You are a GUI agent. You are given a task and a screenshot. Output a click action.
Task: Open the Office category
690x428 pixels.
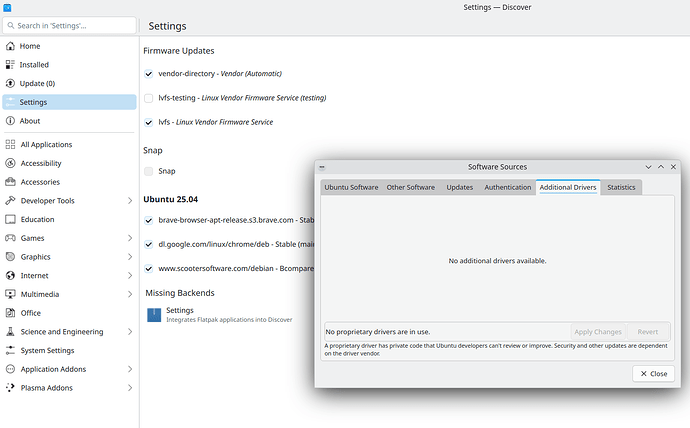[31, 313]
